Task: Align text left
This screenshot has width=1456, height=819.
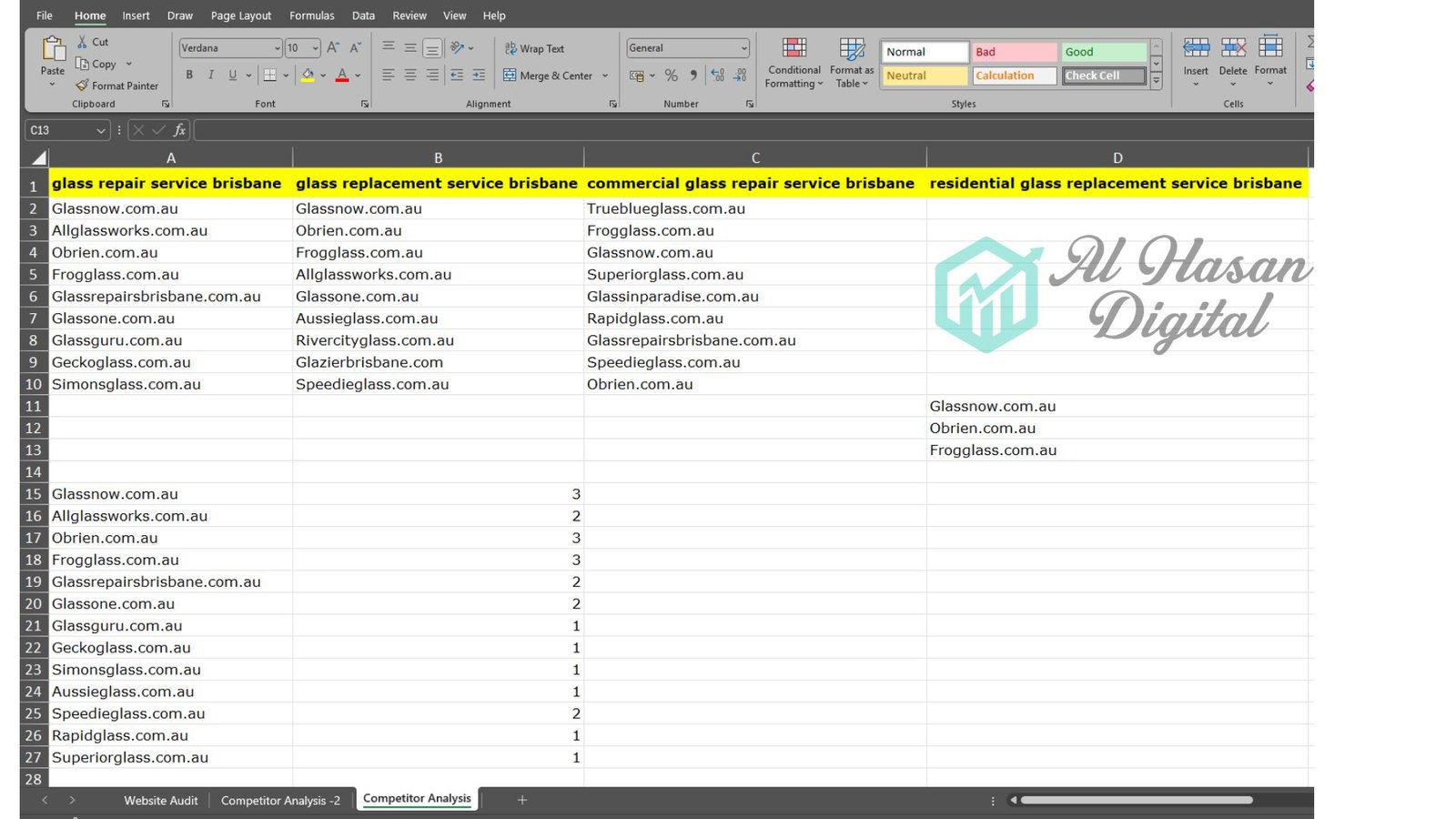Action: [x=389, y=75]
